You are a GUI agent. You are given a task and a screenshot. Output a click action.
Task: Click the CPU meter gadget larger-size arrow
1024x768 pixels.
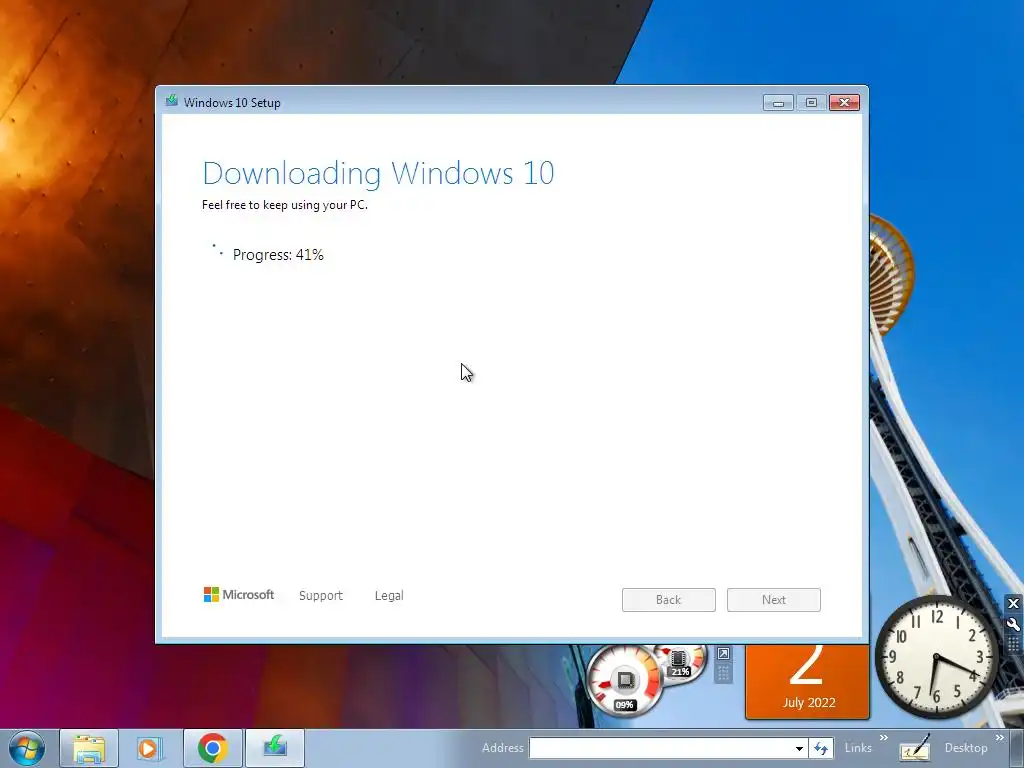(x=723, y=654)
